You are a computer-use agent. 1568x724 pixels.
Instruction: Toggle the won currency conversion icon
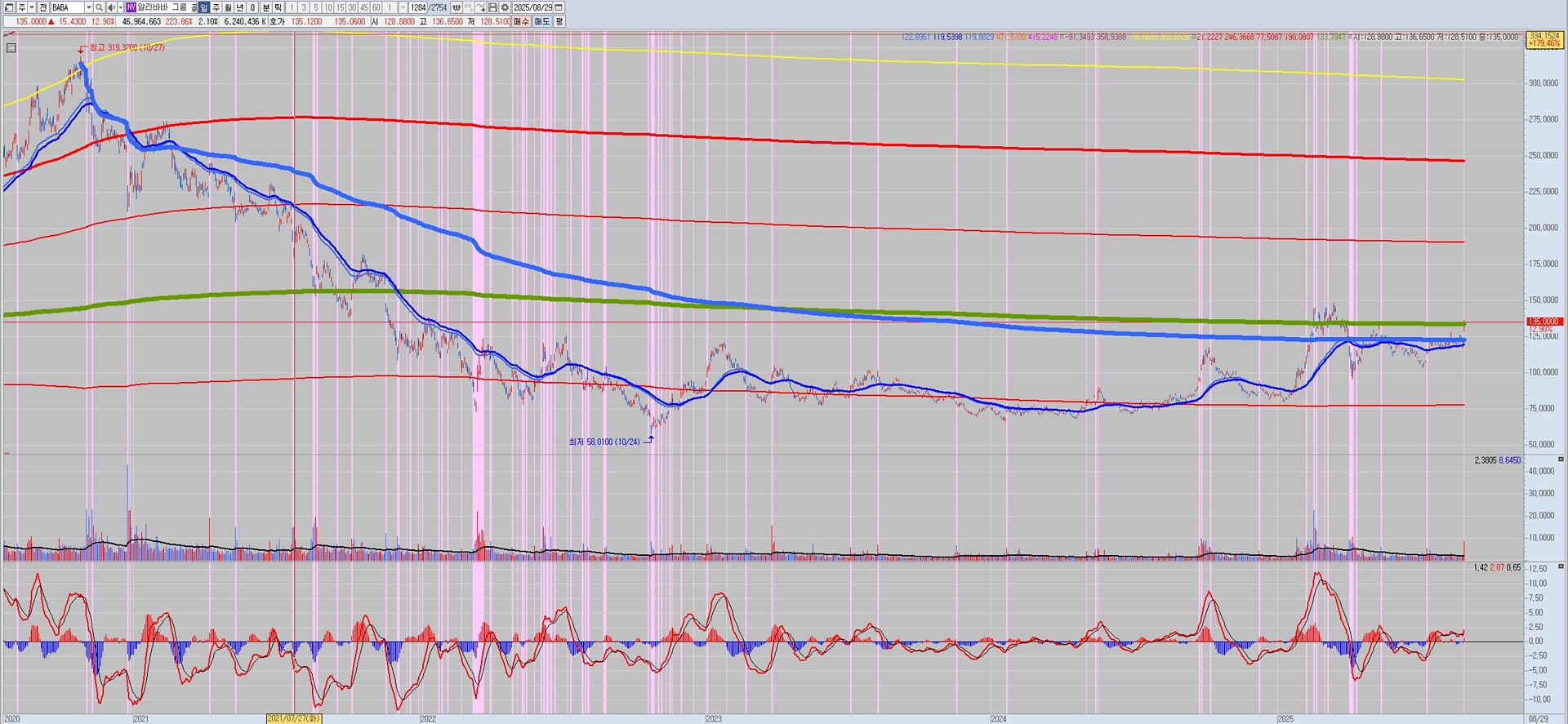coord(457,7)
